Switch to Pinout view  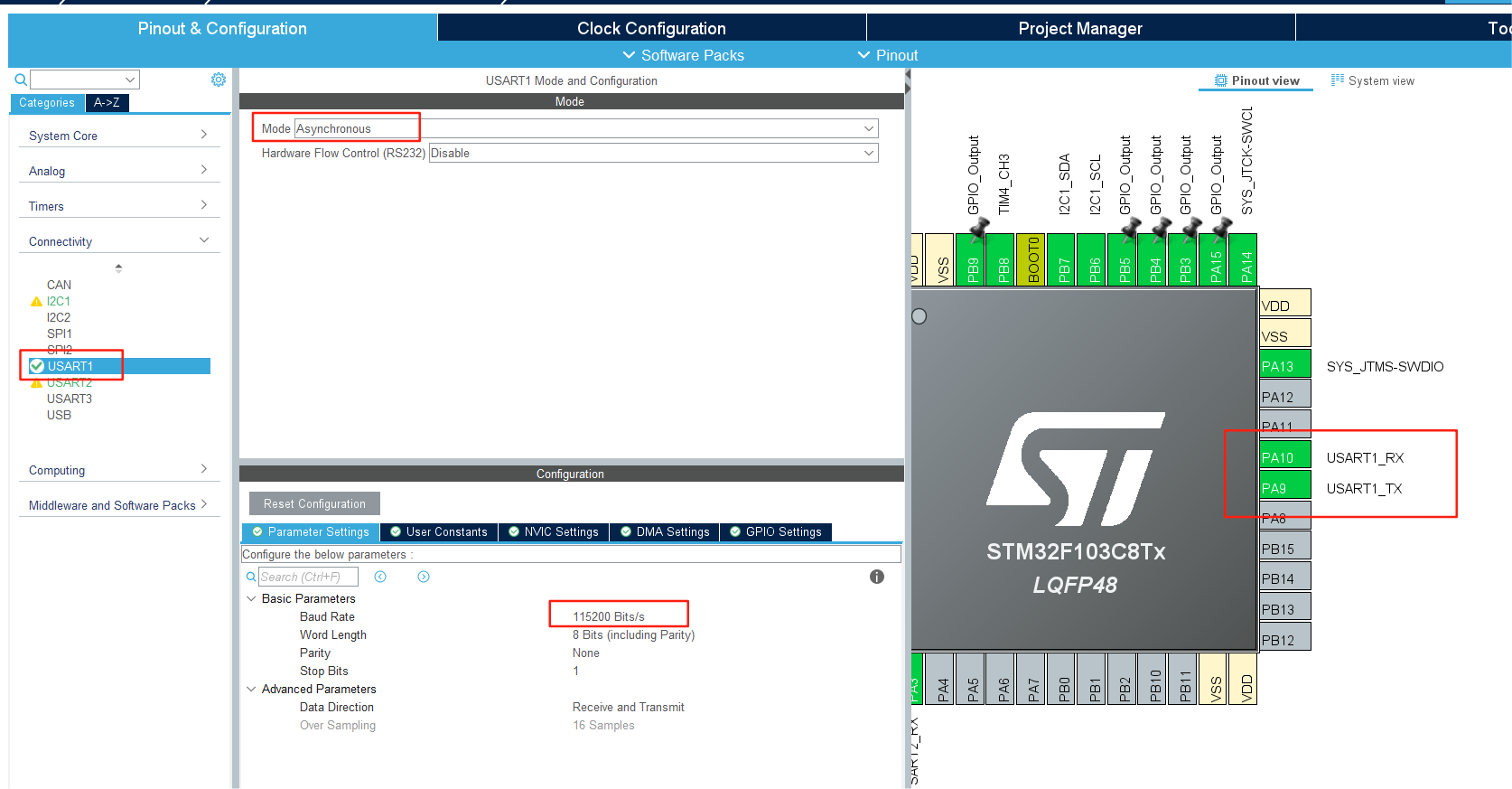(x=1256, y=80)
